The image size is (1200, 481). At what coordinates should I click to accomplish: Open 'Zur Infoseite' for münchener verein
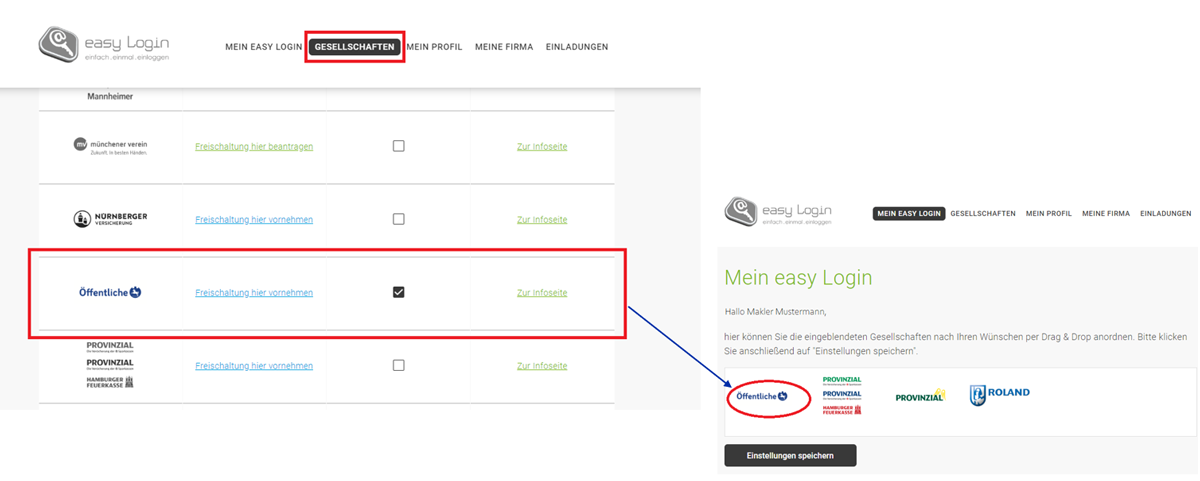point(542,147)
